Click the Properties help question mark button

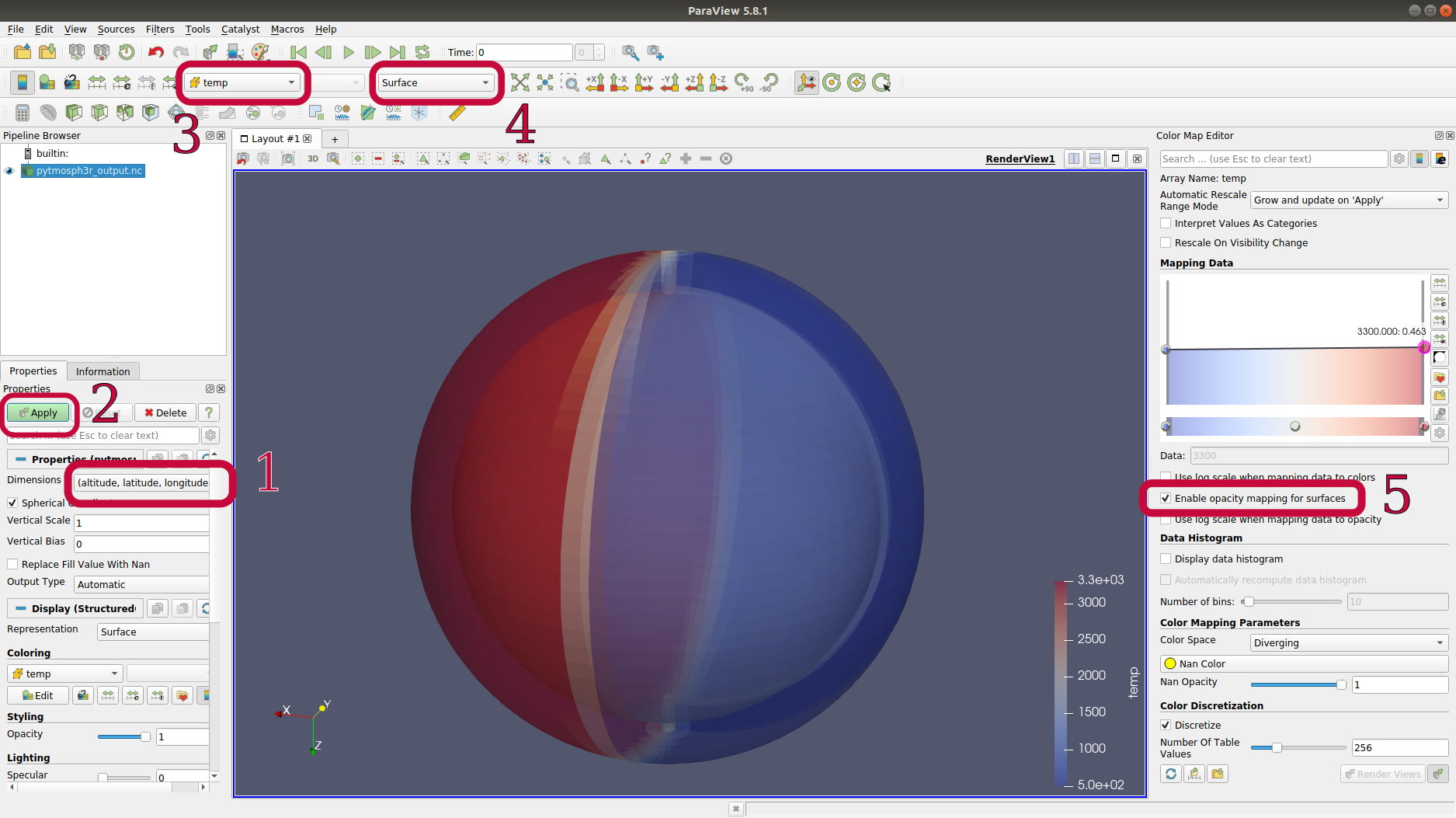209,412
